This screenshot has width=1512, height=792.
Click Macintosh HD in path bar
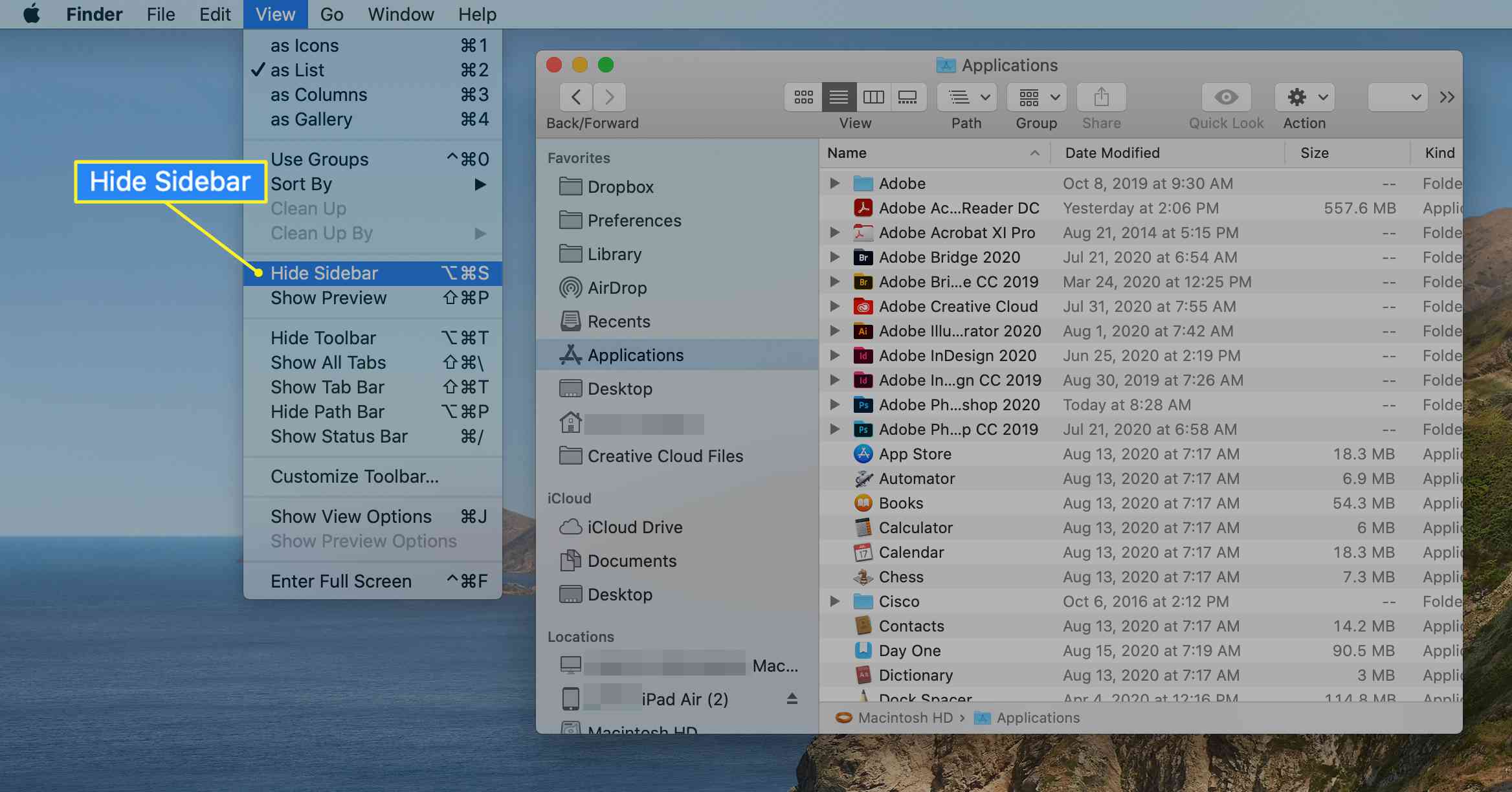tap(895, 718)
